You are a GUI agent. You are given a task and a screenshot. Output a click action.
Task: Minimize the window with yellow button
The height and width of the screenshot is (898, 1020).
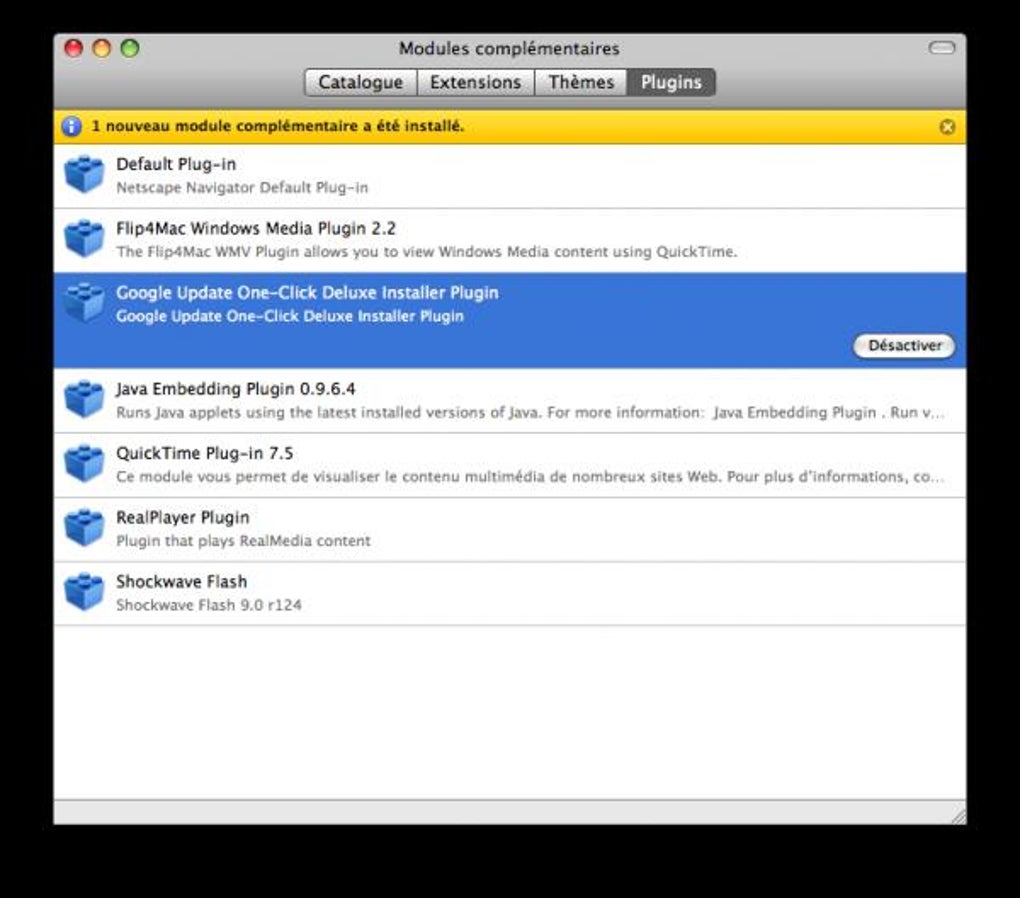coord(101,48)
